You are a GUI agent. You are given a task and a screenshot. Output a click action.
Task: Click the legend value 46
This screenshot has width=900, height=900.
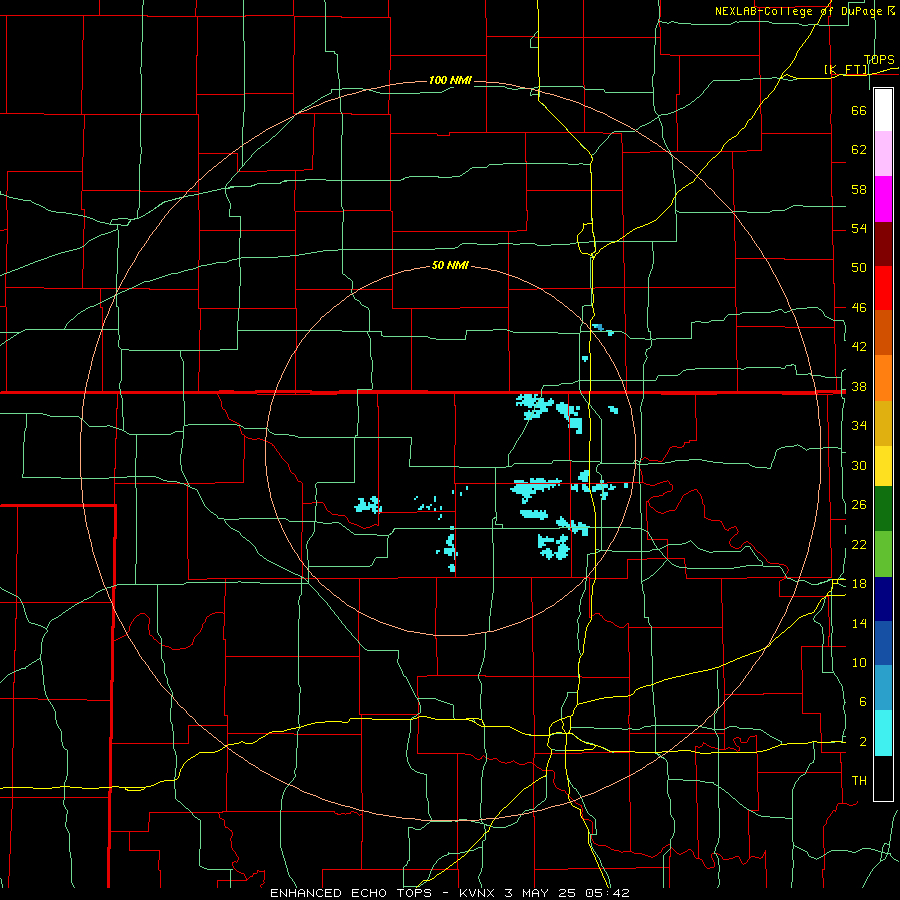click(859, 308)
